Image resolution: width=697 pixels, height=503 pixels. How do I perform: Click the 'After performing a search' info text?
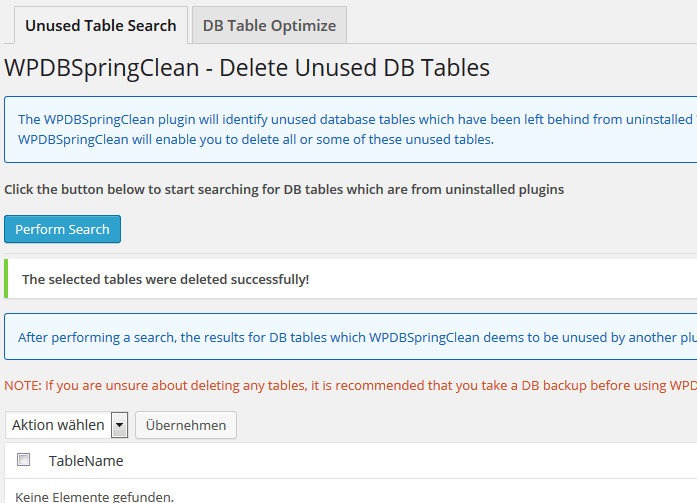(357, 337)
